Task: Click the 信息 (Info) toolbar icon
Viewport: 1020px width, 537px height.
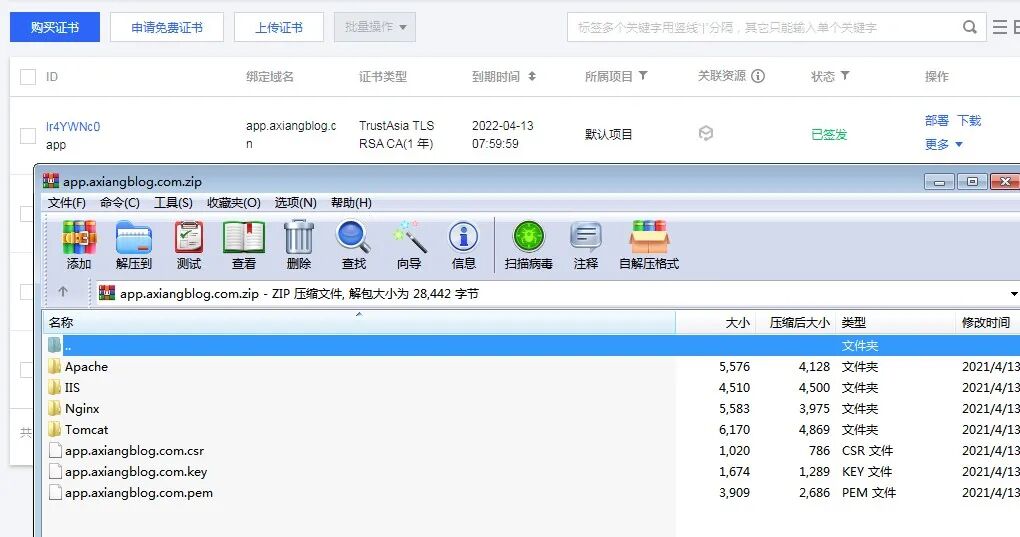Action: [x=463, y=237]
